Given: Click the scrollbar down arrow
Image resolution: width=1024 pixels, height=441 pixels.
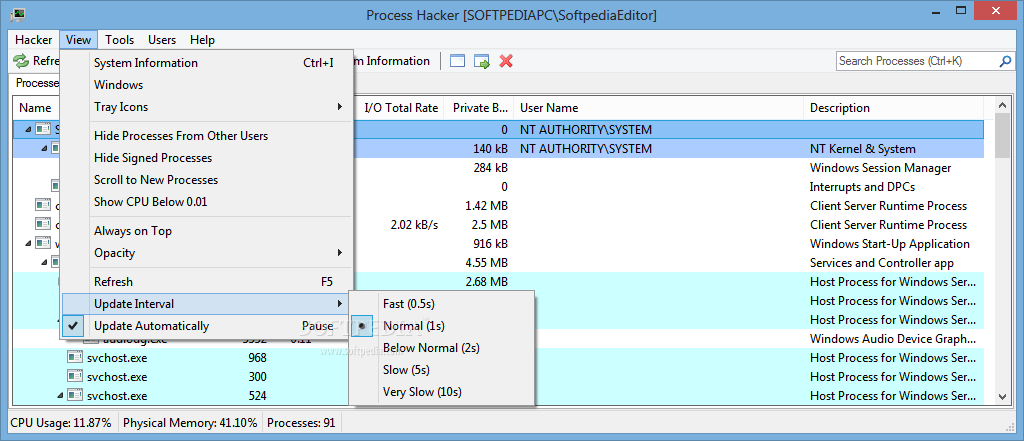Looking at the screenshot, I should click(x=1002, y=397).
